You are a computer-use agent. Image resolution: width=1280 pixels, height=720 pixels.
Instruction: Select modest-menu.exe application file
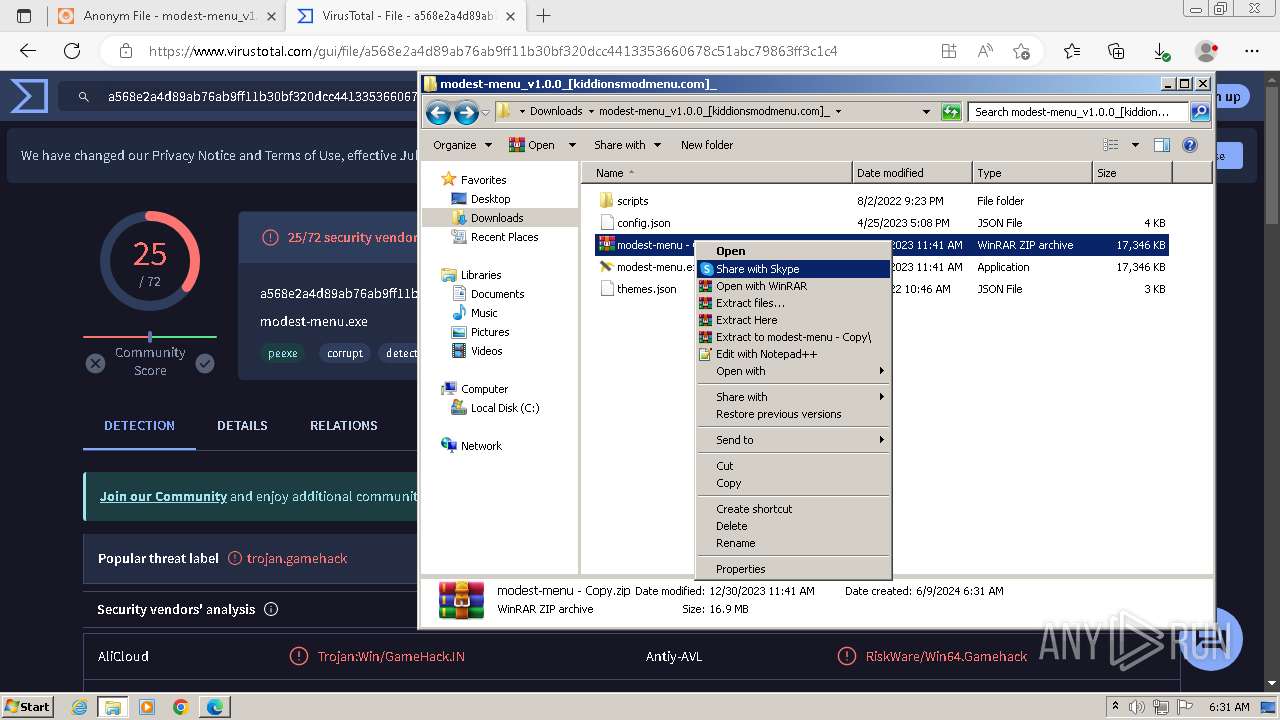pyautogui.click(x=646, y=267)
